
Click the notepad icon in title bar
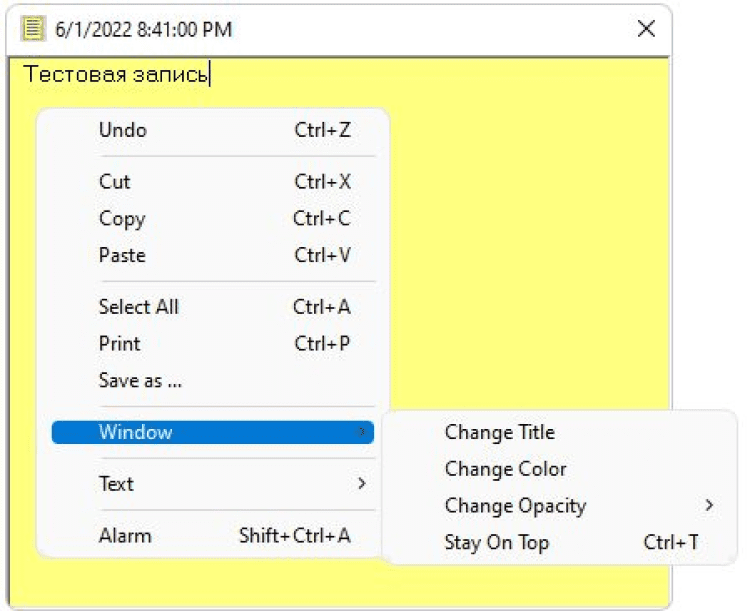[33, 29]
